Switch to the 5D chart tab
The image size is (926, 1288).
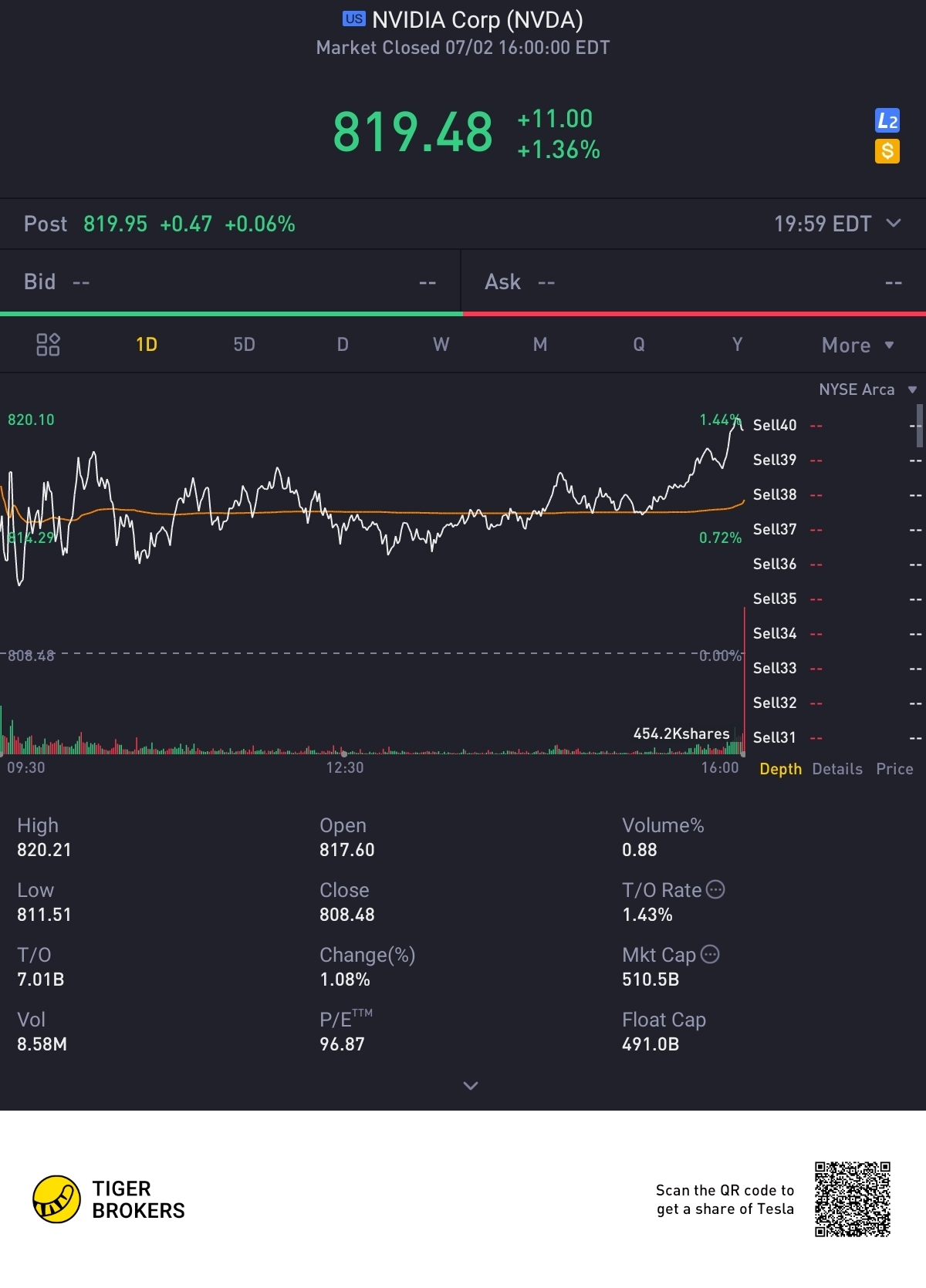point(244,345)
